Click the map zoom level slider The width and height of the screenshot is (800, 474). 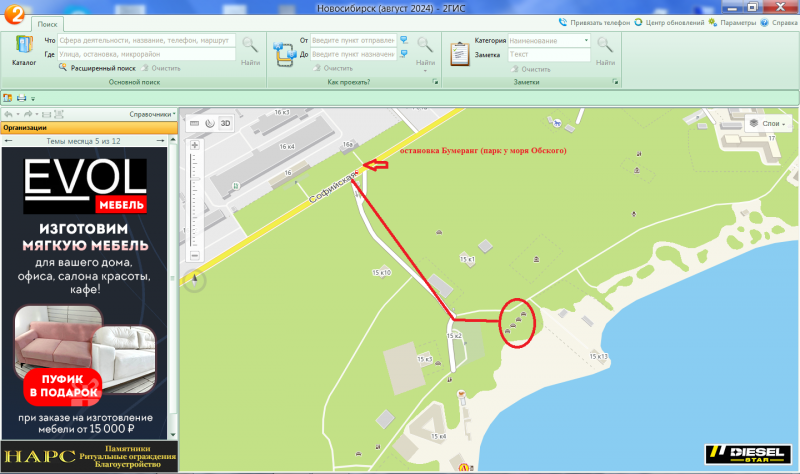tap(194, 200)
